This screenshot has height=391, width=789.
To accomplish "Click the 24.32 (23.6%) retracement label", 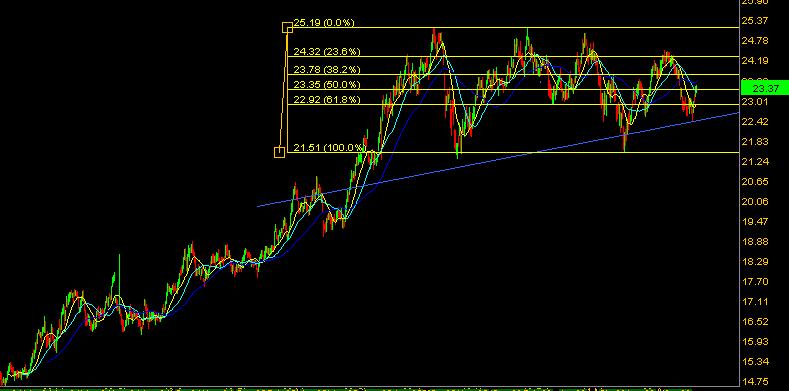I will (327, 51).
